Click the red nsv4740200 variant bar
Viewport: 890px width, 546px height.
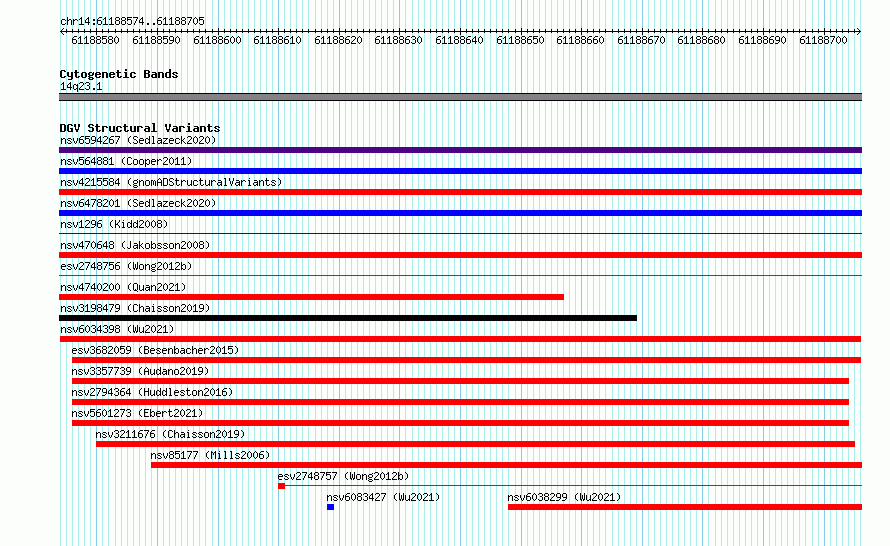311,297
